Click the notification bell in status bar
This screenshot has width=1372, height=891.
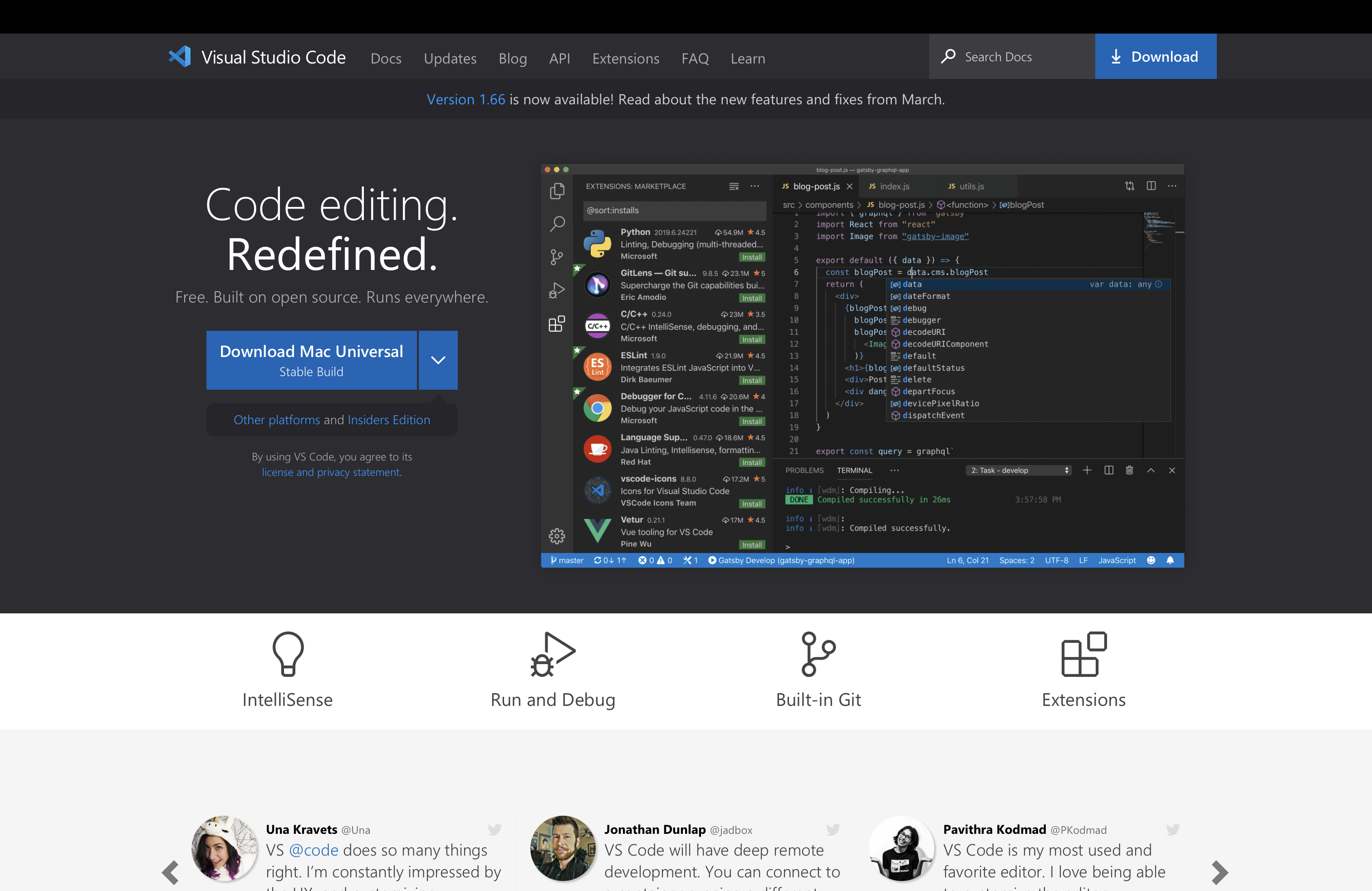[1170, 560]
